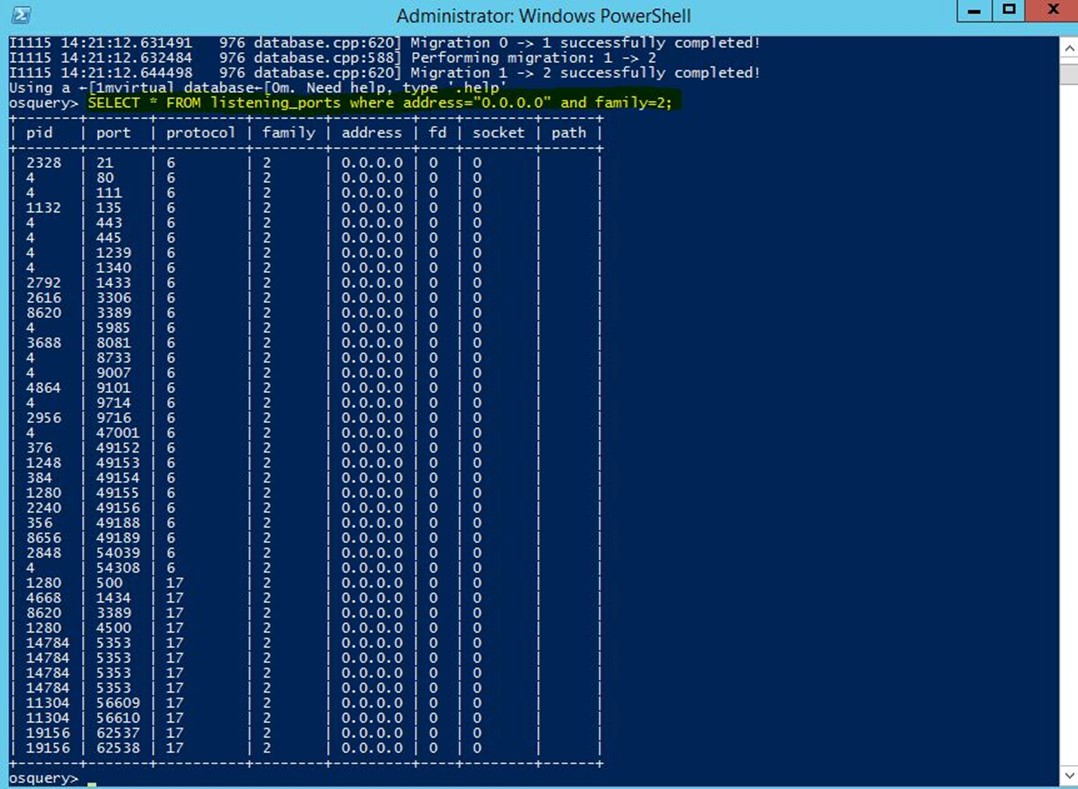Viewport: 1078px width, 789px height.
Task: Click port value 1433 in the table
Action: pos(113,283)
